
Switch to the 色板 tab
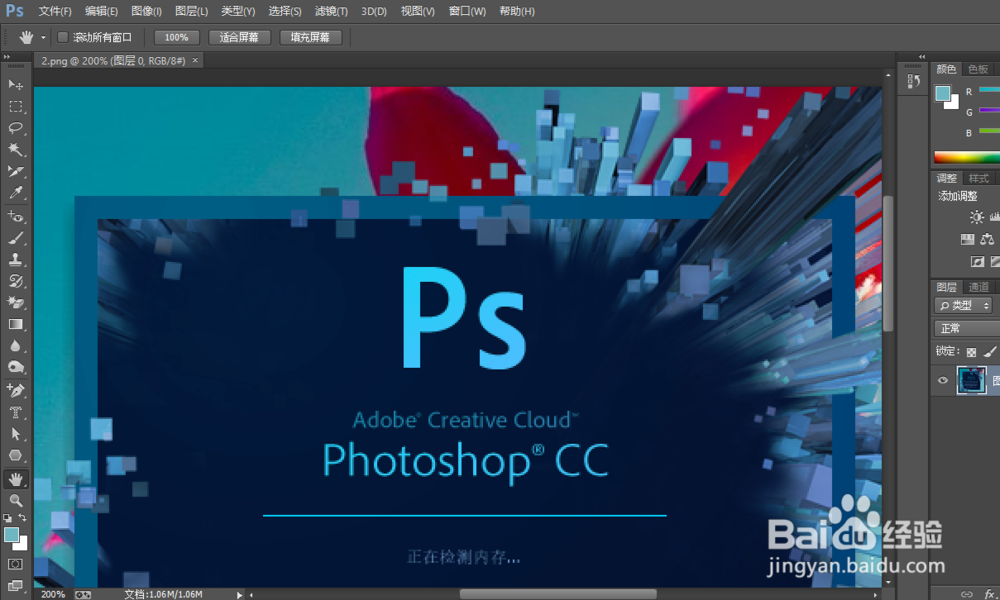tap(978, 69)
